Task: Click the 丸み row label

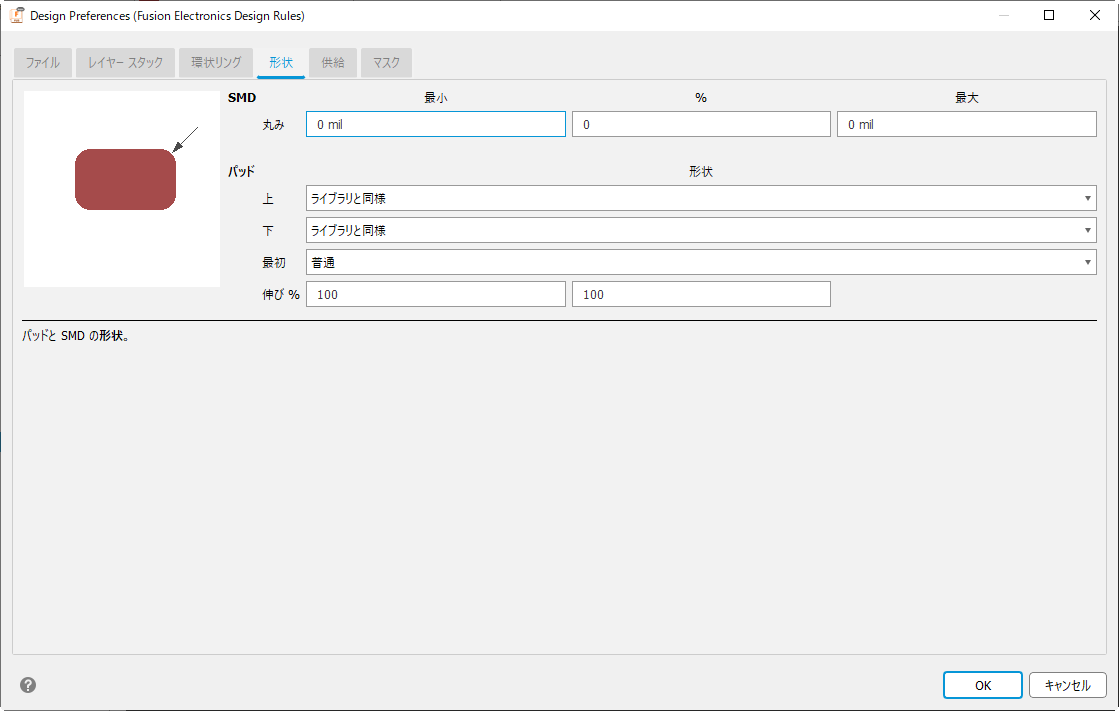Action: tap(273, 125)
